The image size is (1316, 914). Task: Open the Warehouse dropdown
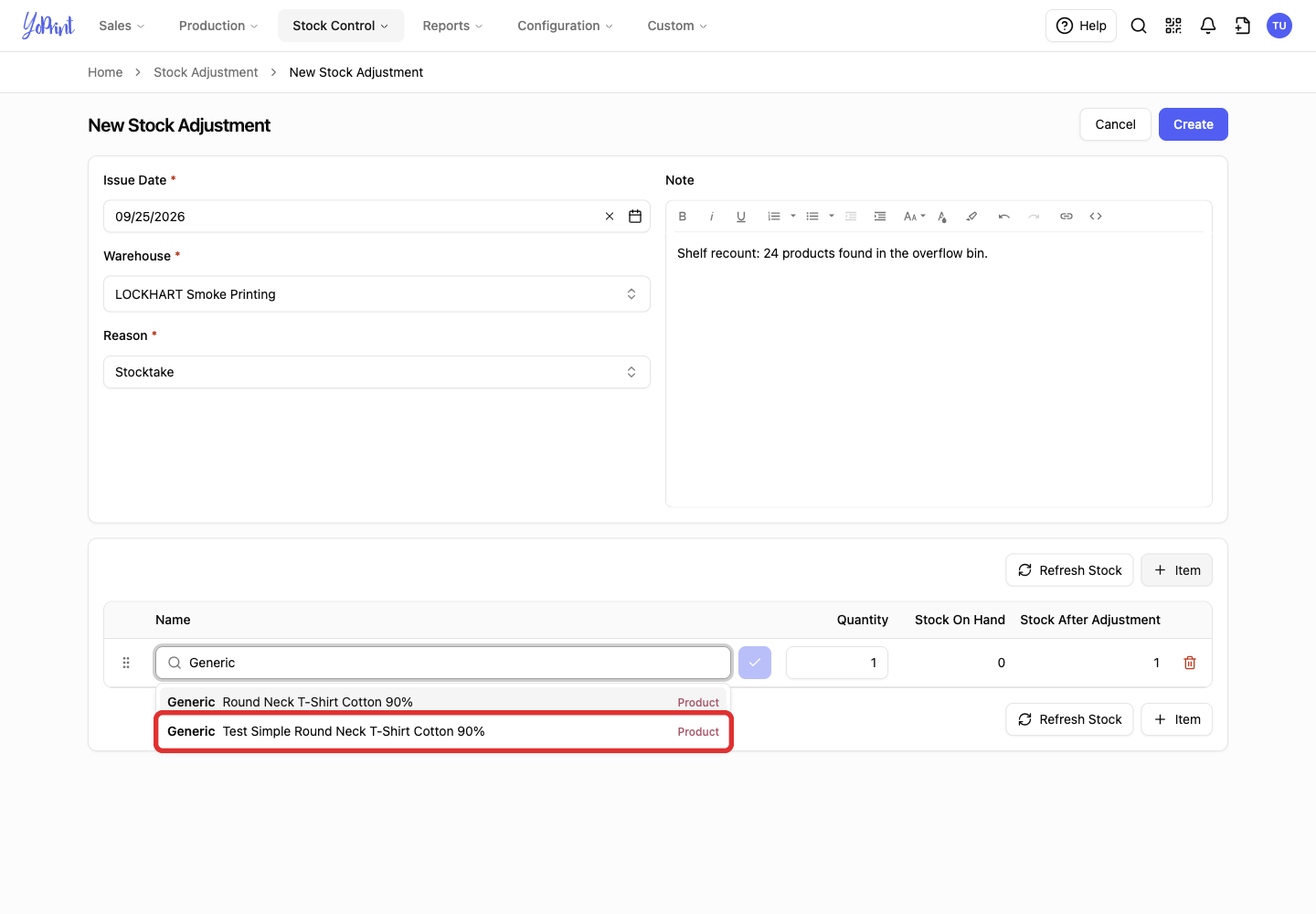[377, 294]
